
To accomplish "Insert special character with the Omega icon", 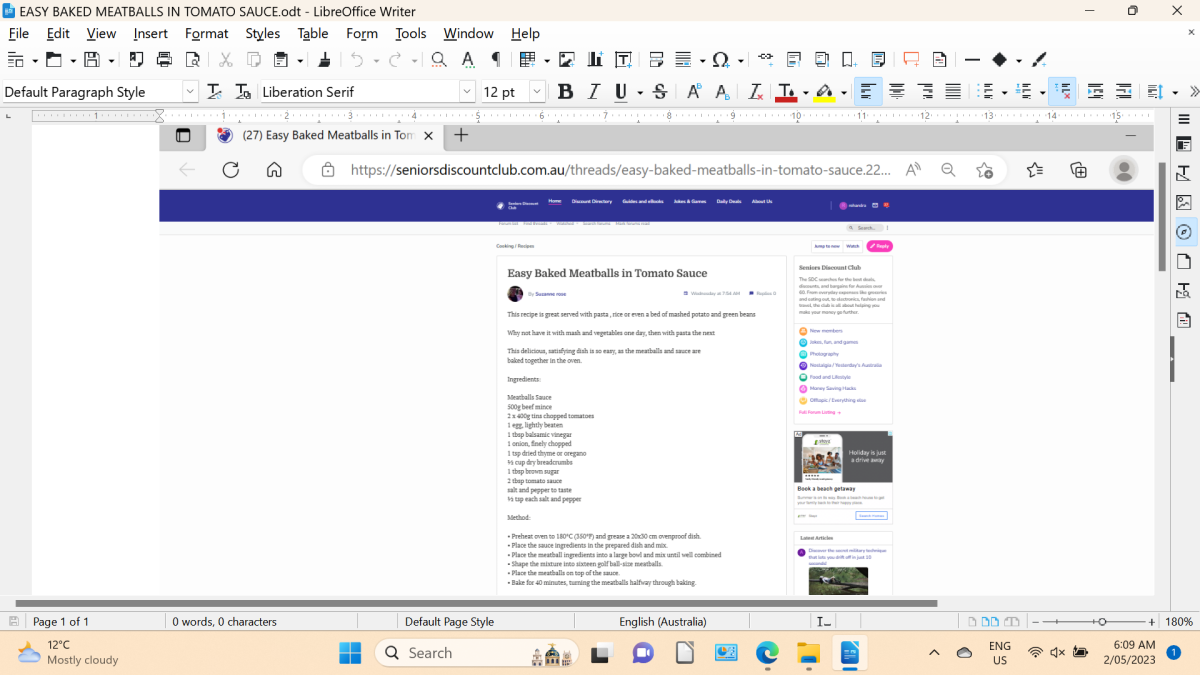I will 720,60.
